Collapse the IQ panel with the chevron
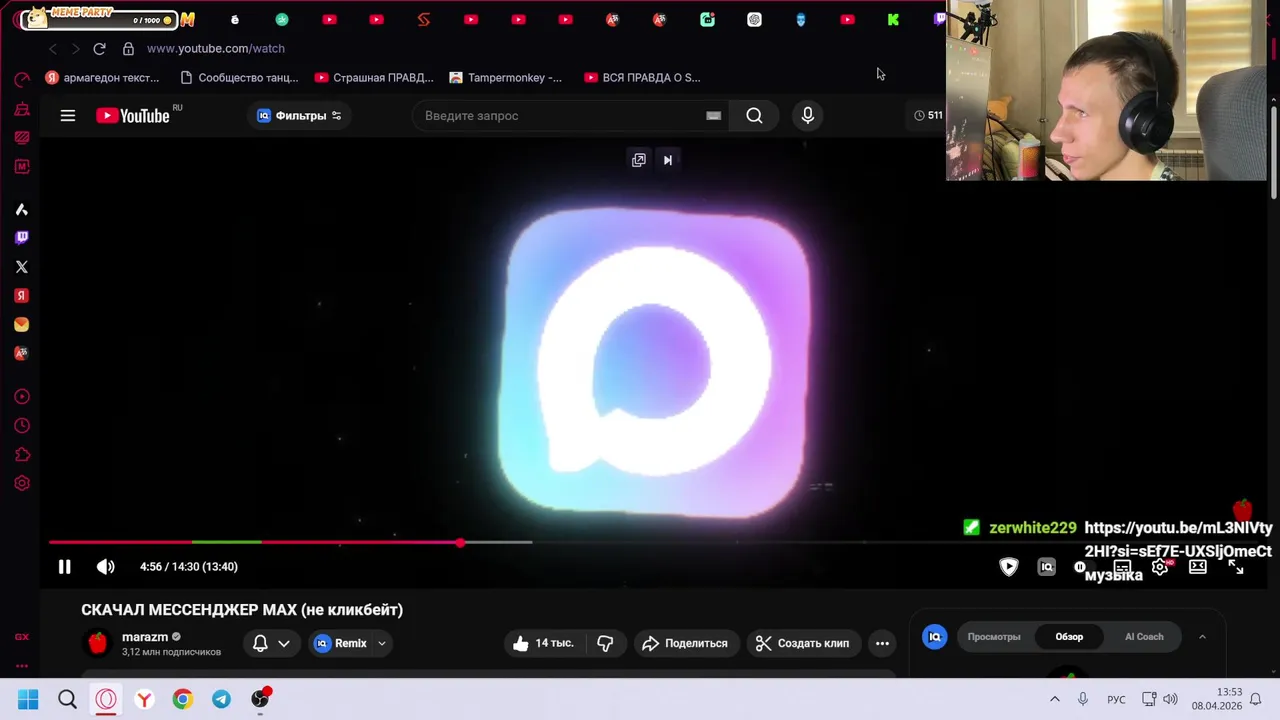Image resolution: width=1280 pixels, height=720 pixels. 1202,637
